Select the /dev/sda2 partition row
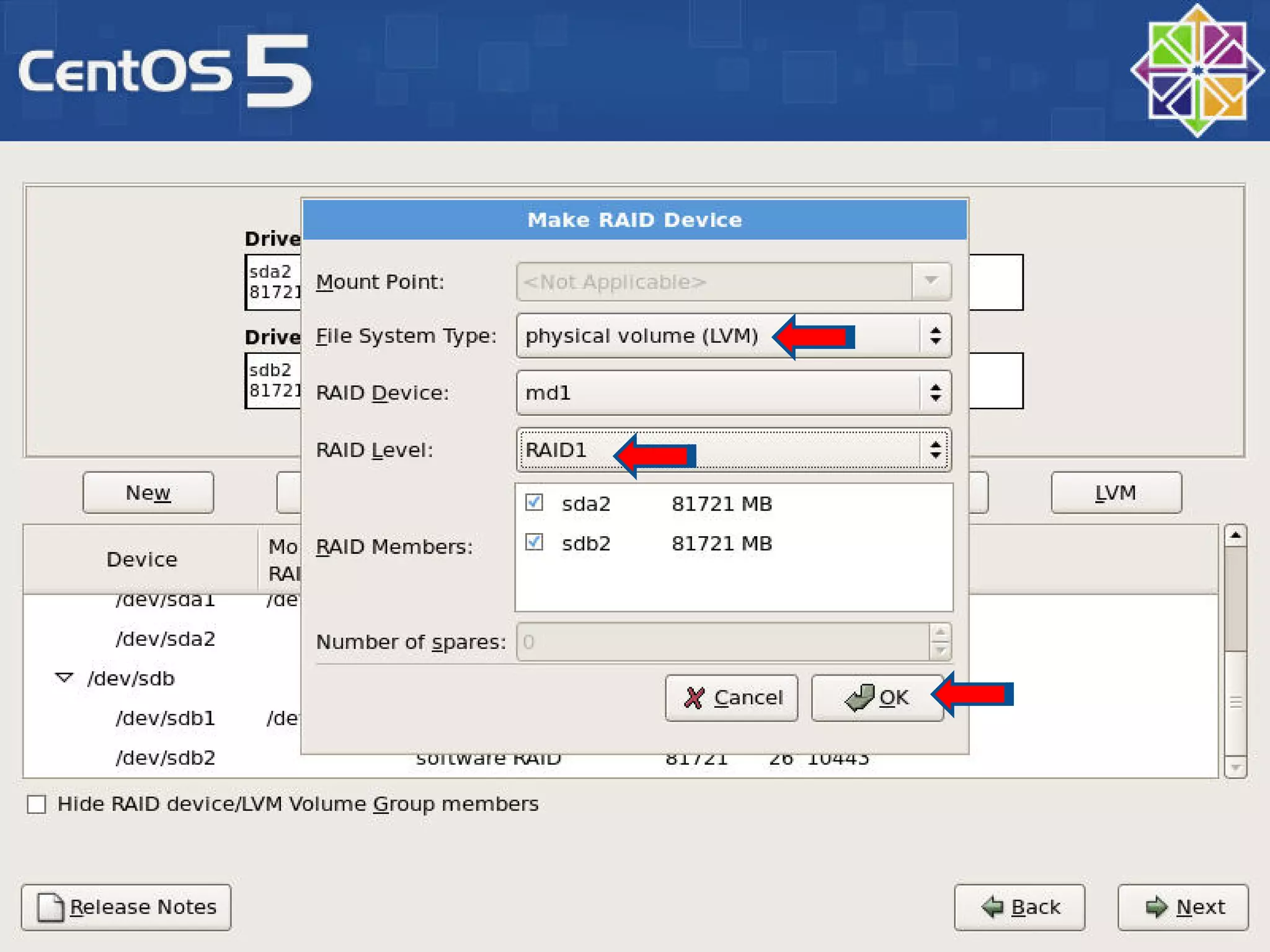The image size is (1270, 952). click(165, 639)
